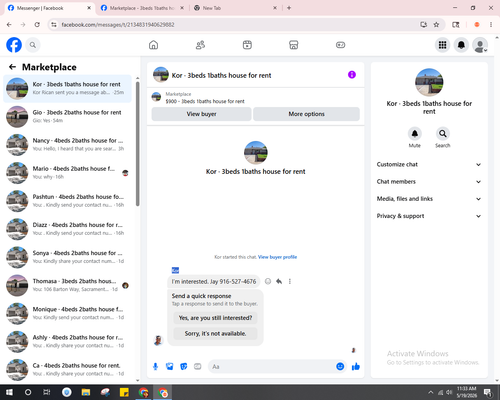Open the Windows Start menu
The image size is (500, 400).
coord(9,392)
